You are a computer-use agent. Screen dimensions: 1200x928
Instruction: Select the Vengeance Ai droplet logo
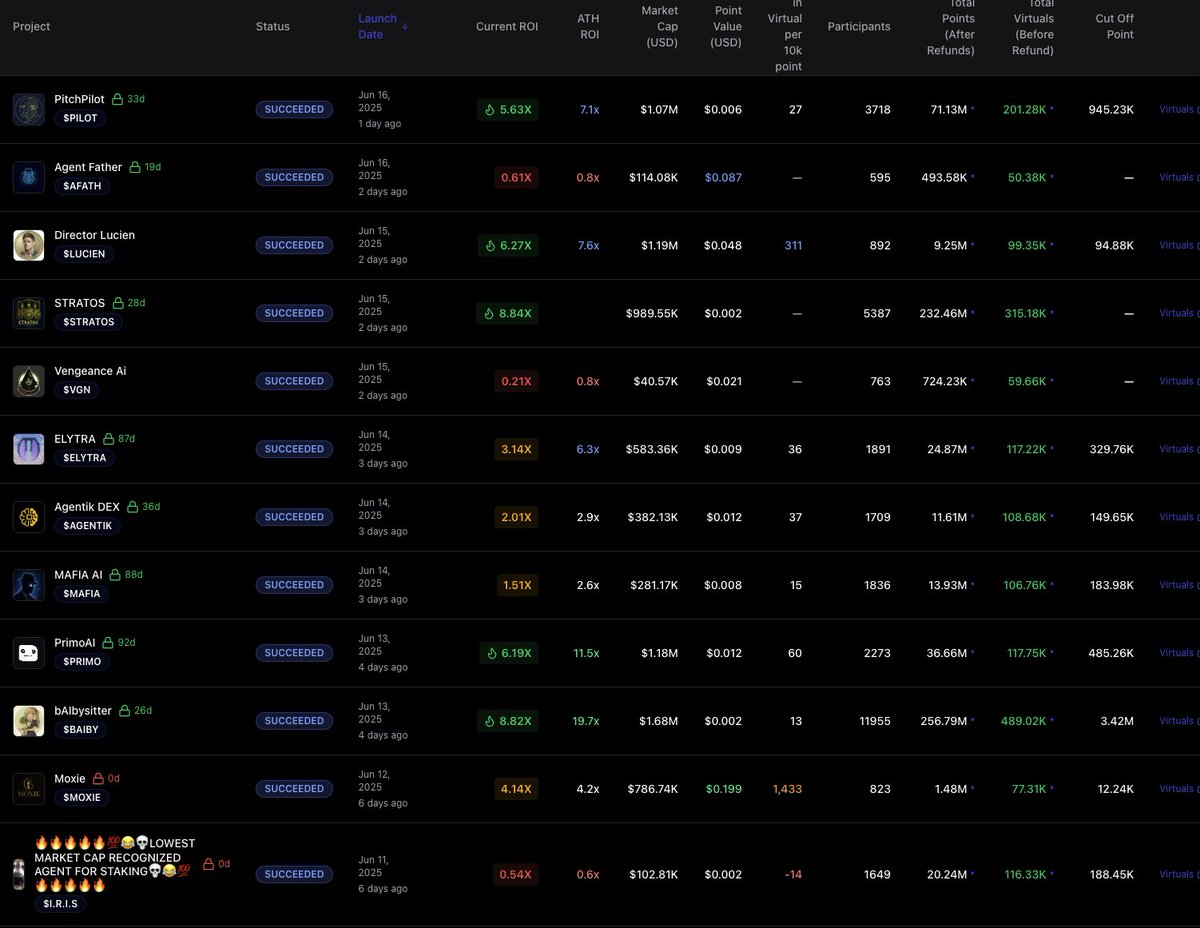[29, 381]
